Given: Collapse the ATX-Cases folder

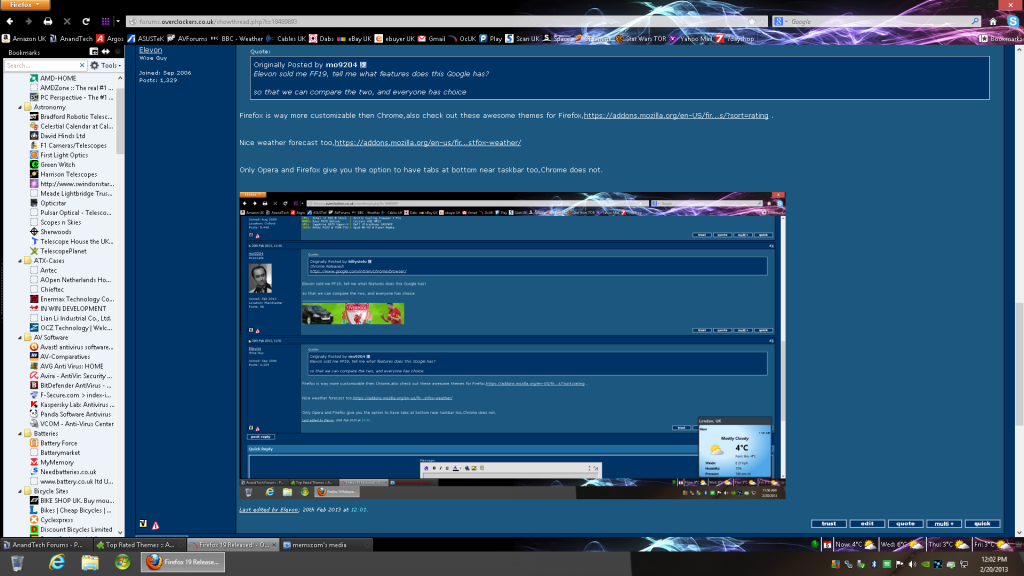Looking at the screenshot, I should [20, 261].
